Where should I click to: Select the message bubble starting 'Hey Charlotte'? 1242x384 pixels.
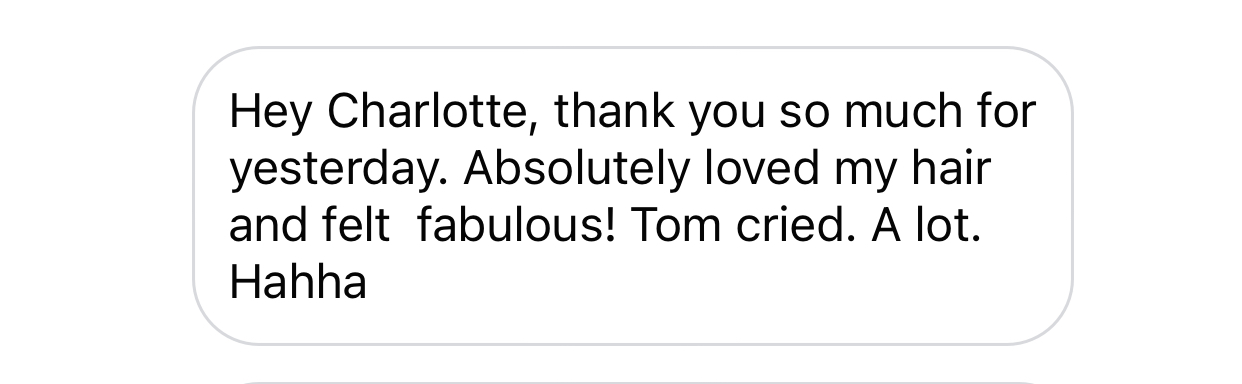pos(632,196)
